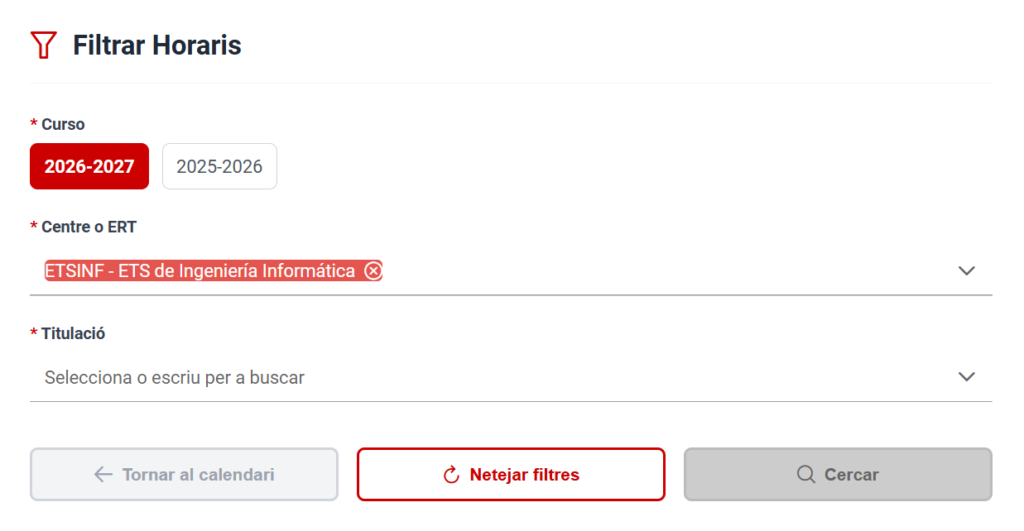Remove the ETSINF selection with the x icon

373,270
